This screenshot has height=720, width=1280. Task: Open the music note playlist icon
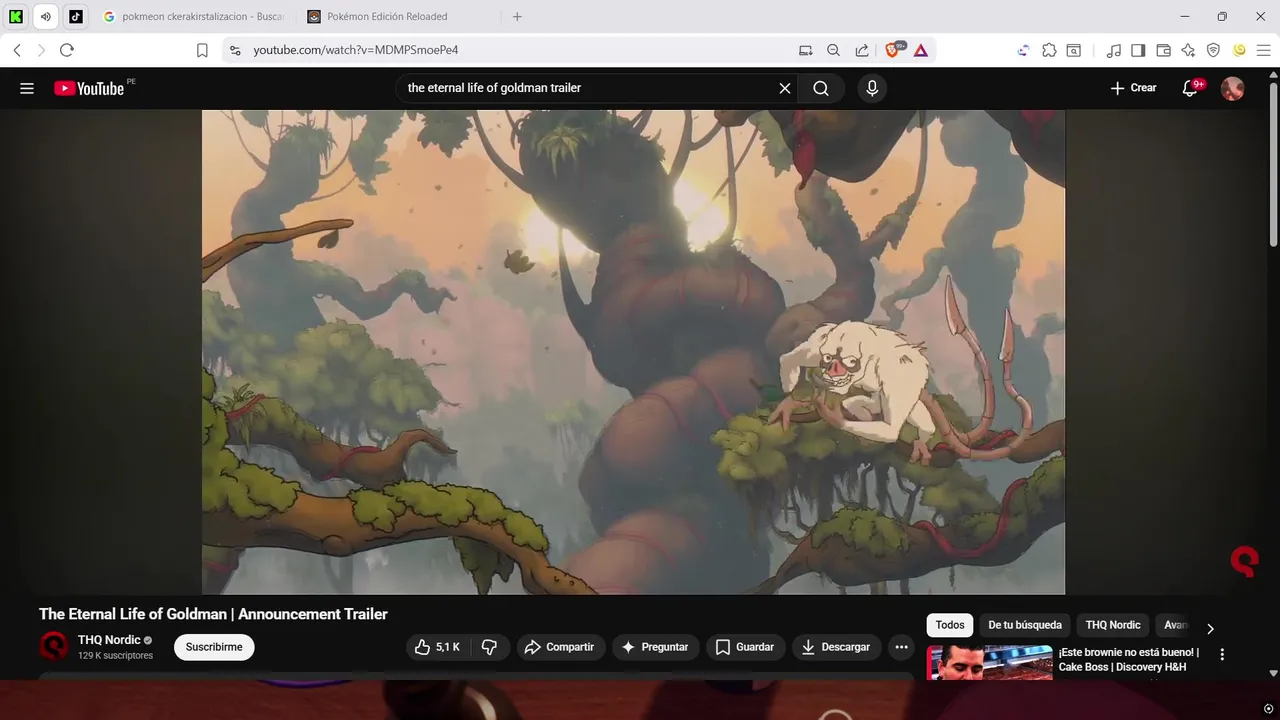[x=1113, y=50]
